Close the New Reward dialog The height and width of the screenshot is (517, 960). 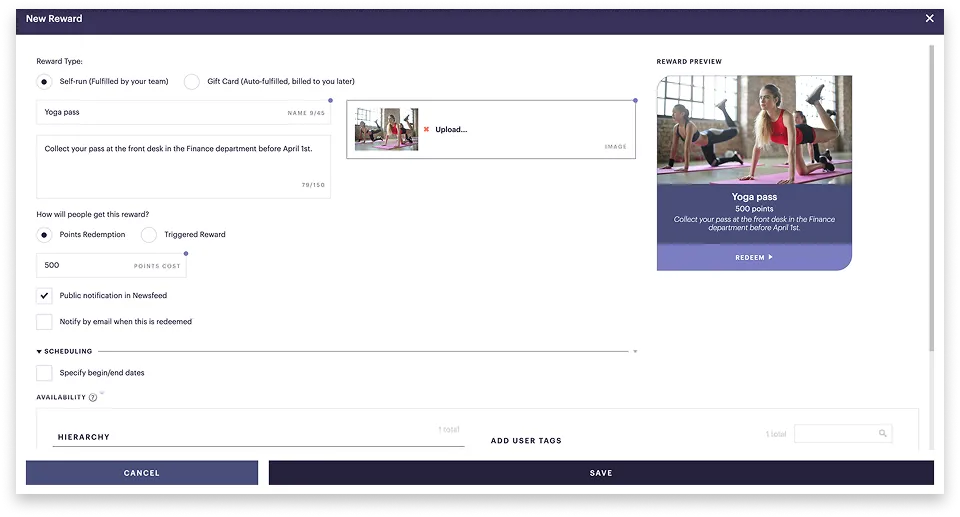(x=929, y=18)
